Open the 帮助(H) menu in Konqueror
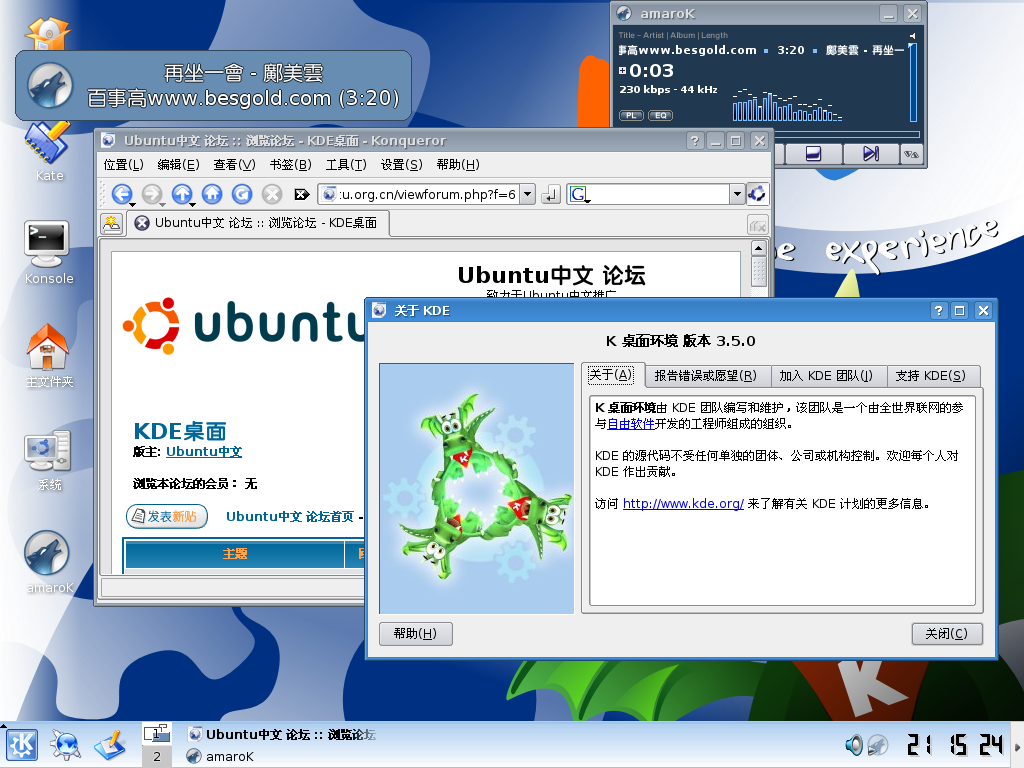Screen dimensions: 1024x768 coord(458,165)
